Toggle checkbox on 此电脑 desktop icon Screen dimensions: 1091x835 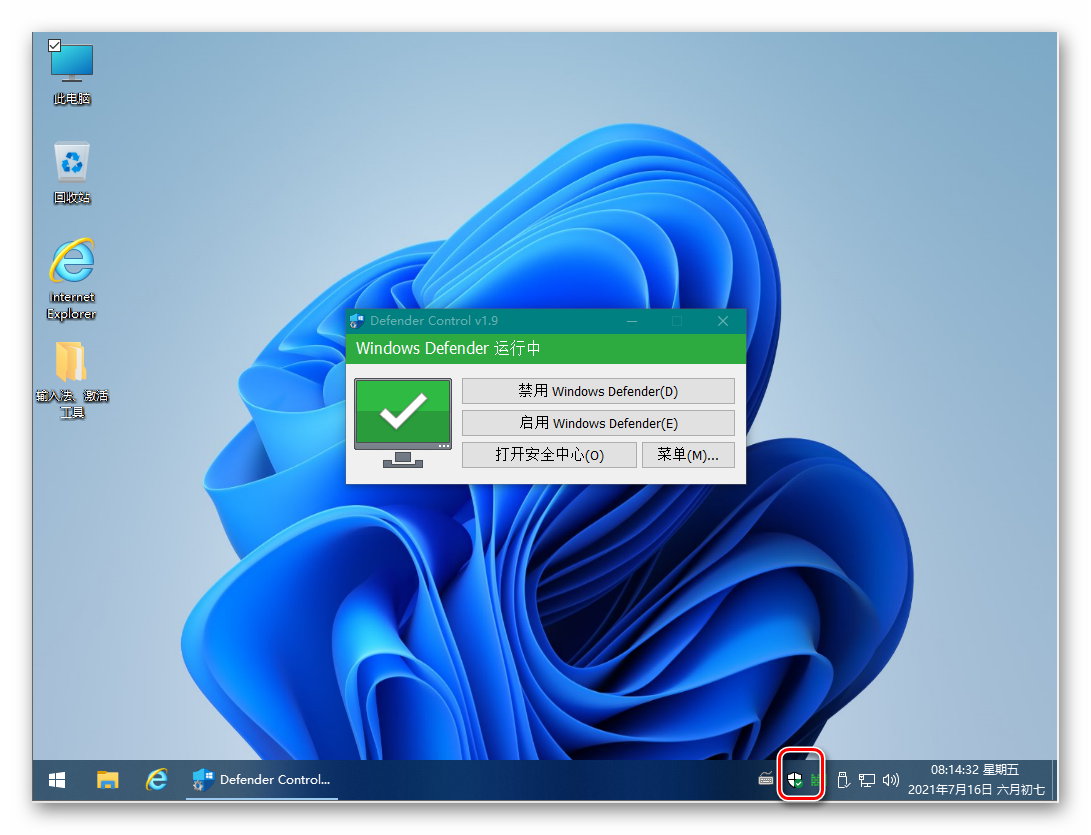pyautogui.click(x=55, y=46)
